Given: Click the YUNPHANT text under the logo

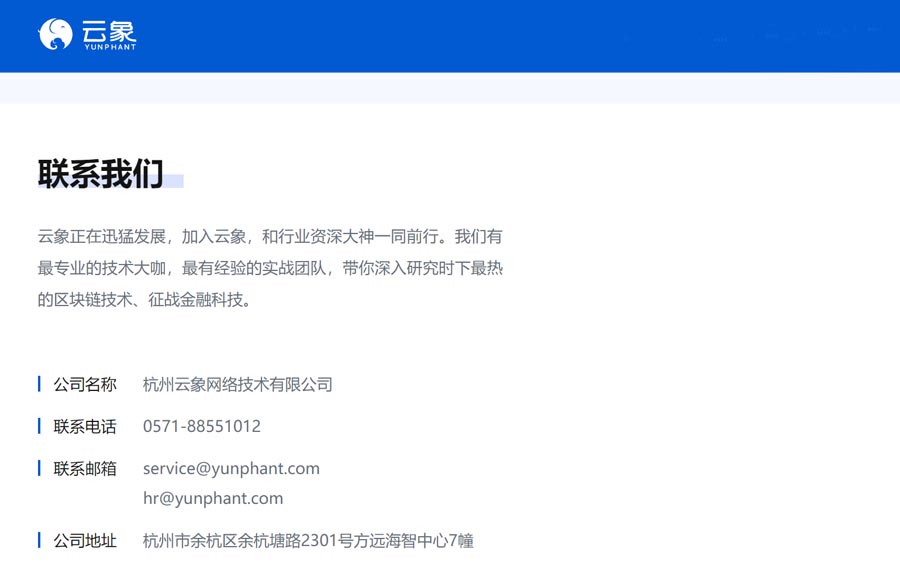Looking at the screenshot, I should [109, 47].
